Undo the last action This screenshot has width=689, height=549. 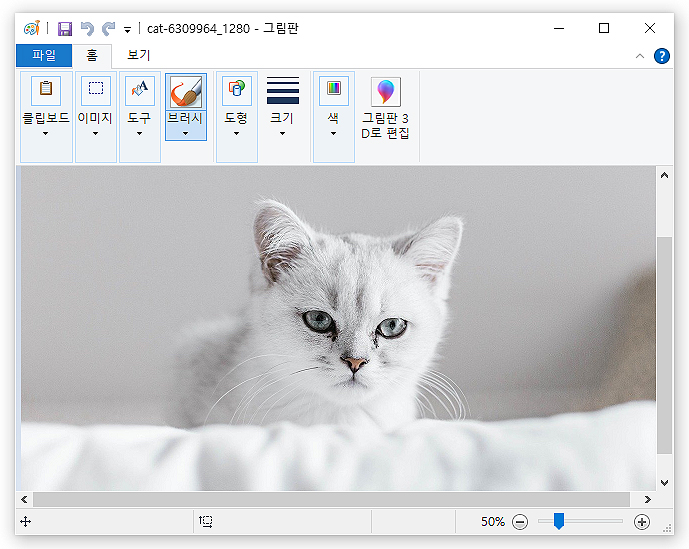pos(87,29)
